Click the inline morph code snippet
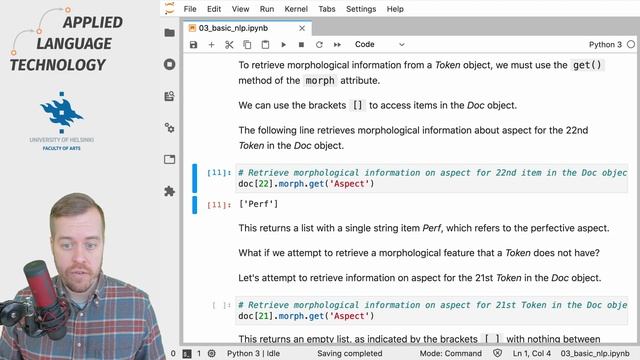Viewport: 640px width, 360px height. click(320, 80)
